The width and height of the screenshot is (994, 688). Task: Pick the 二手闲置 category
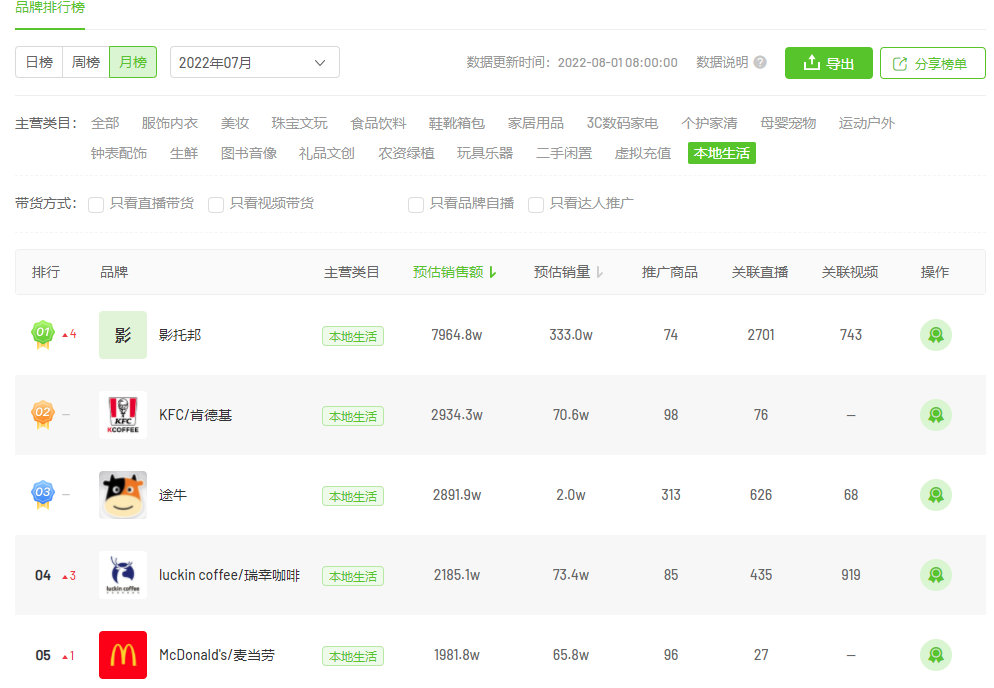[564, 153]
